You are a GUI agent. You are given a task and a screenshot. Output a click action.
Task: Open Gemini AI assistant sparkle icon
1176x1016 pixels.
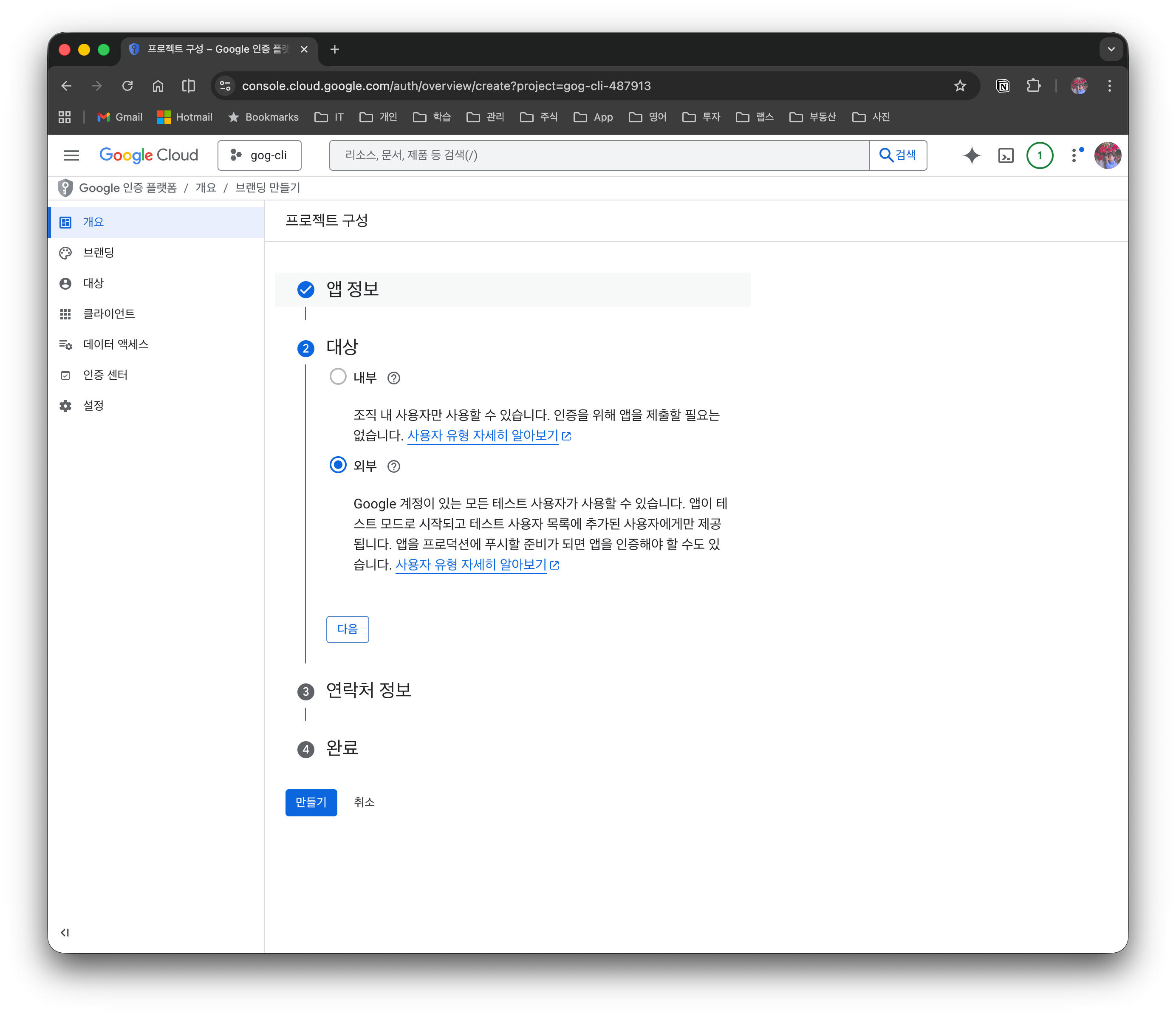[972, 155]
